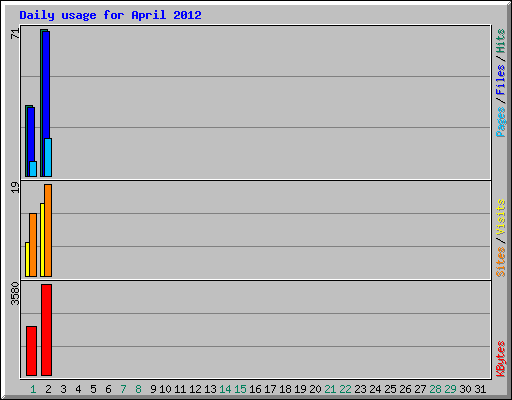This screenshot has width=512, height=400.
Task: Click day 6 on the x-axis
Action: 108,389
